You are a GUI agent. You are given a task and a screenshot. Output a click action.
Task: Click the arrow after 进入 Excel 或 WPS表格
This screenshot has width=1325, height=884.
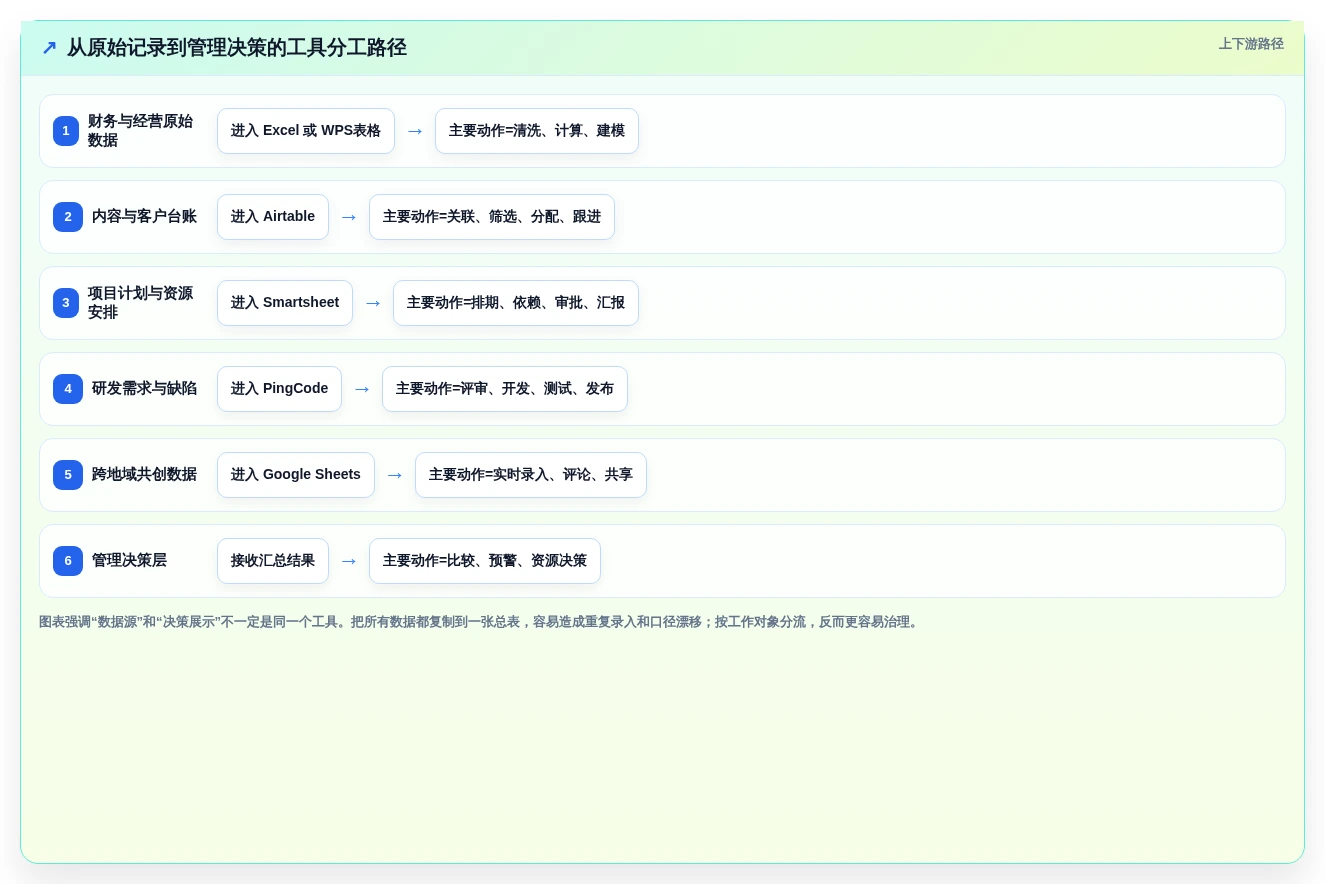415,131
